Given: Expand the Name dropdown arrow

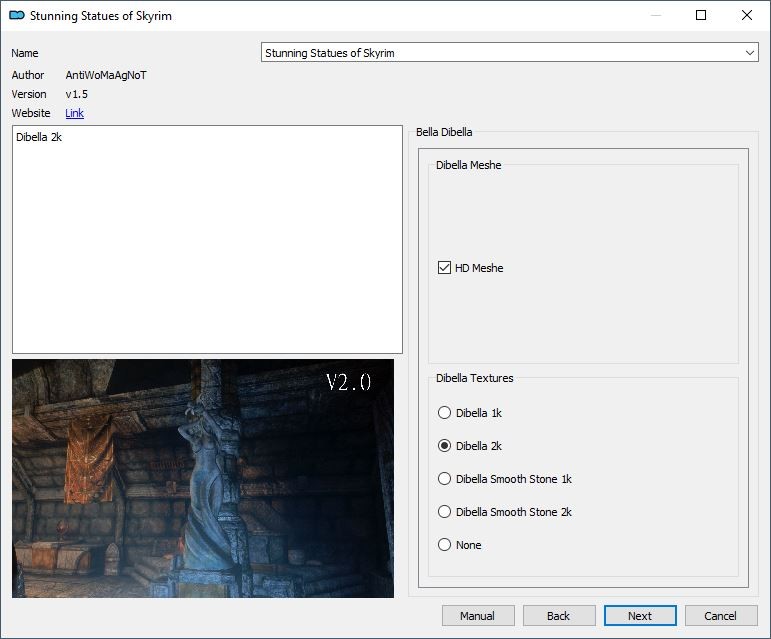Looking at the screenshot, I should [x=750, y=53].
